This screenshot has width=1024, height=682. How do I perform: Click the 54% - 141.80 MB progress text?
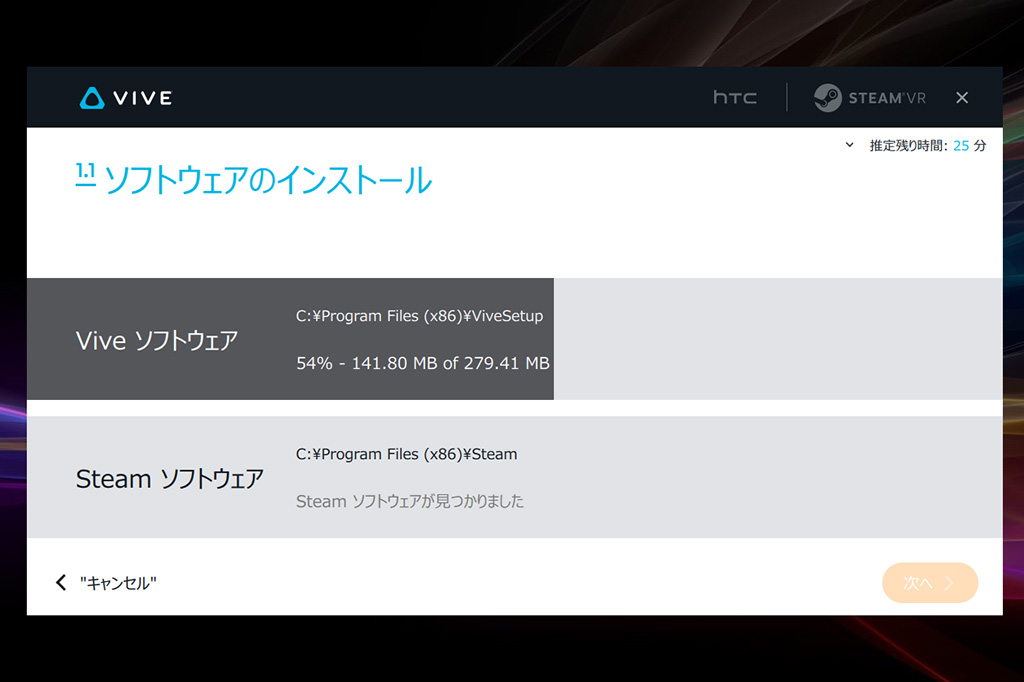click(423, 363)
